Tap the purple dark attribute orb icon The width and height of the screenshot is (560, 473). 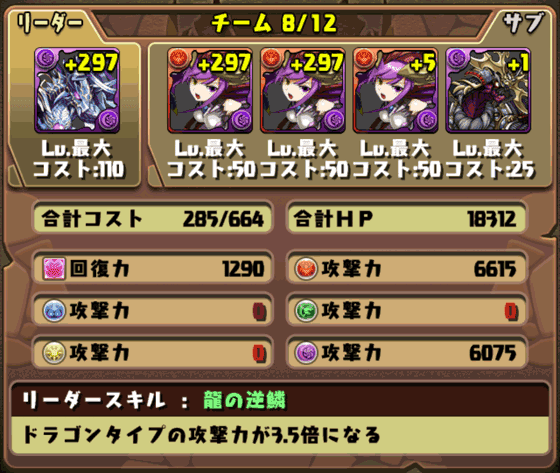click(x=306, y=353)
